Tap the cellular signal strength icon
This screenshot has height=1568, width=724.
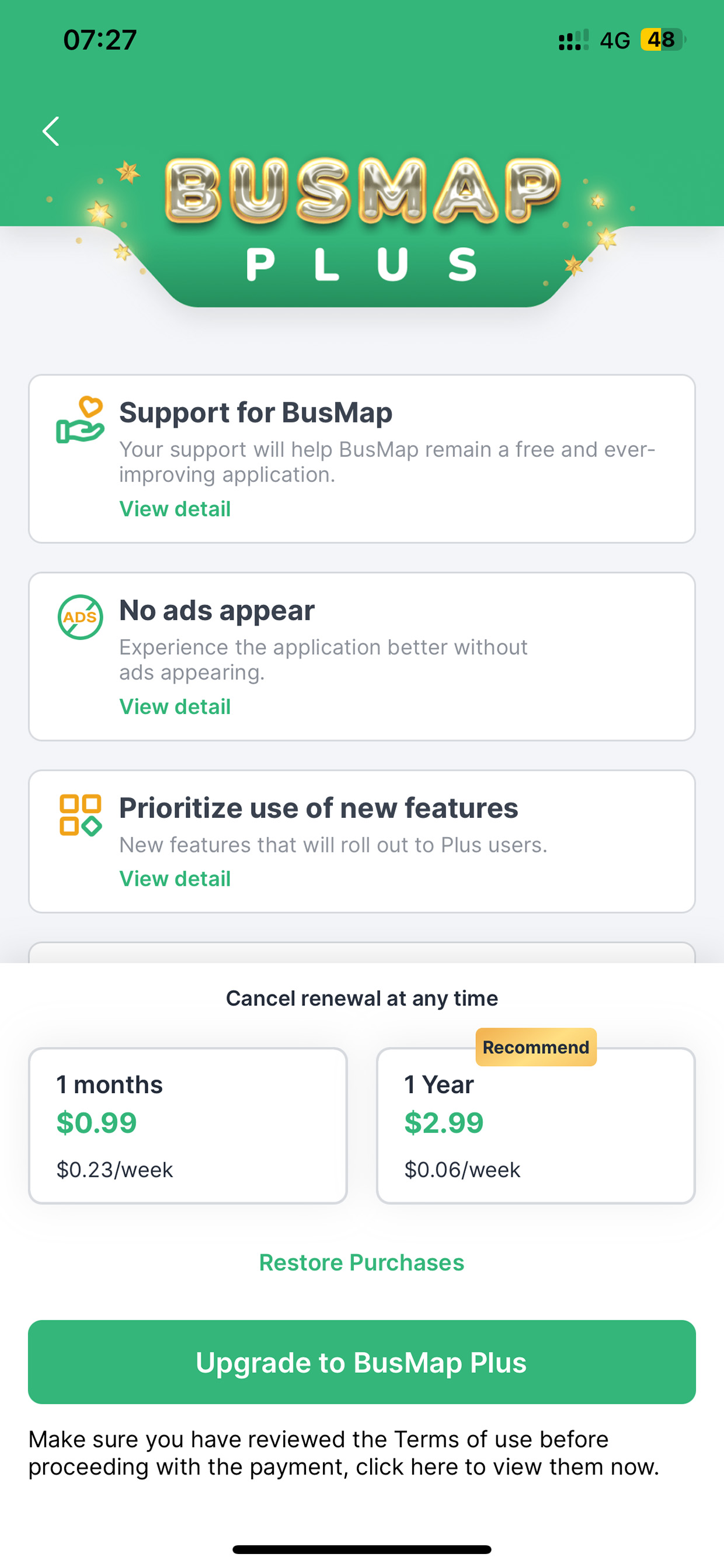(573, 40)
